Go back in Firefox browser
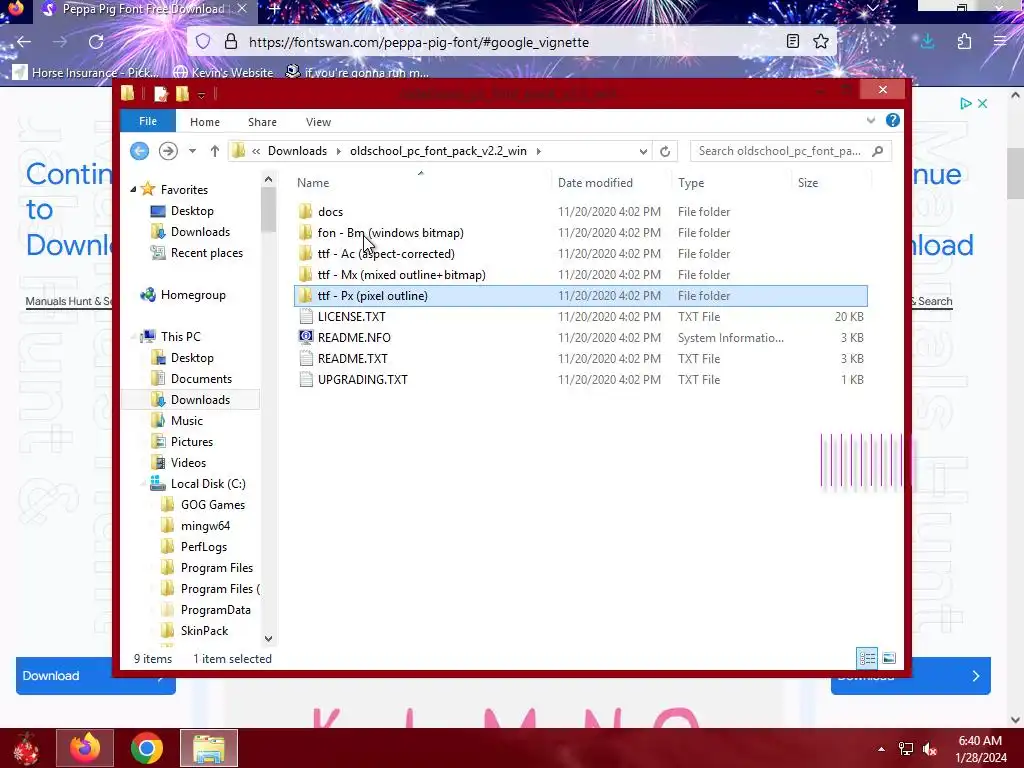Screen dimensions: 1024x768 pyautogui.click(x=24, y=42)
